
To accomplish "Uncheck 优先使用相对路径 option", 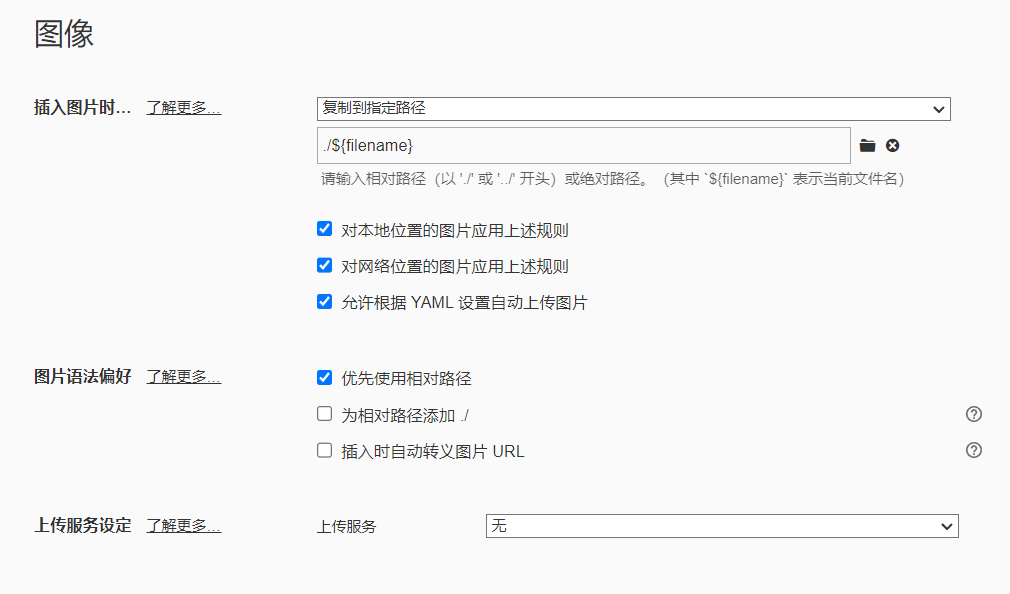I will (x=324, y=378).
